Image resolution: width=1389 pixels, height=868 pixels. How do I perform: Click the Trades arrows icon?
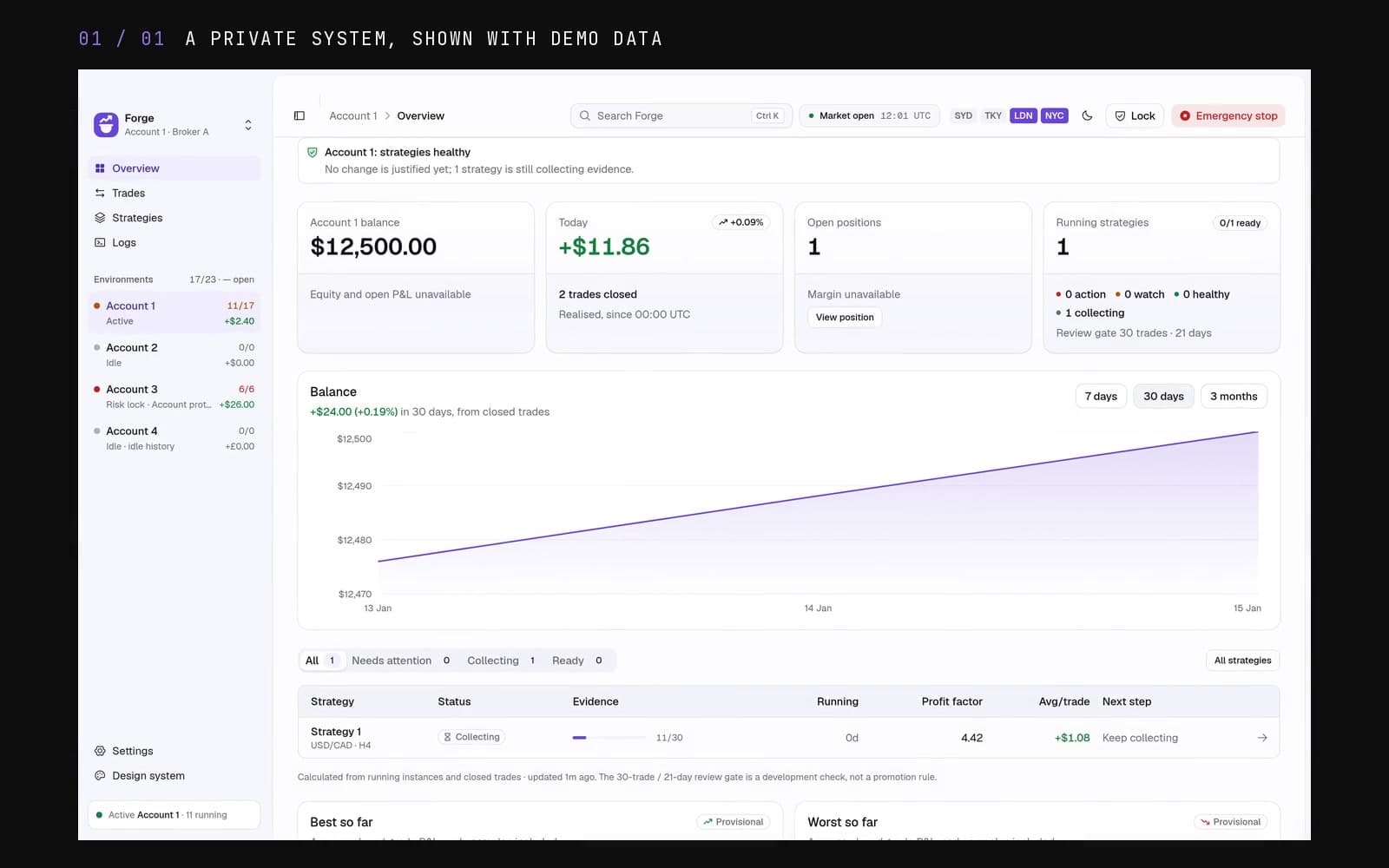click(100, 193)
